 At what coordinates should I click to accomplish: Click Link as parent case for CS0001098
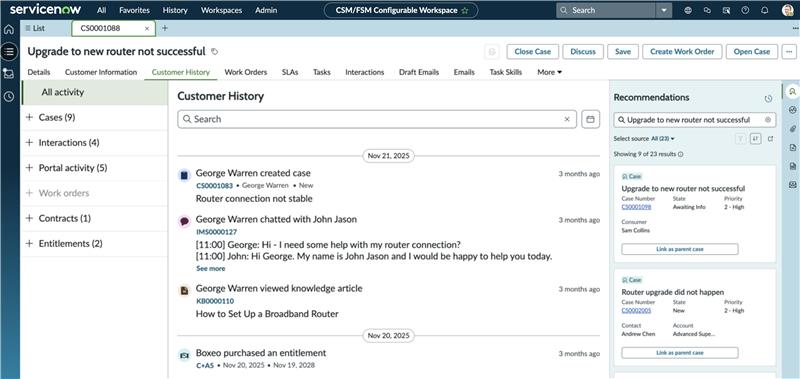[680, 249]
